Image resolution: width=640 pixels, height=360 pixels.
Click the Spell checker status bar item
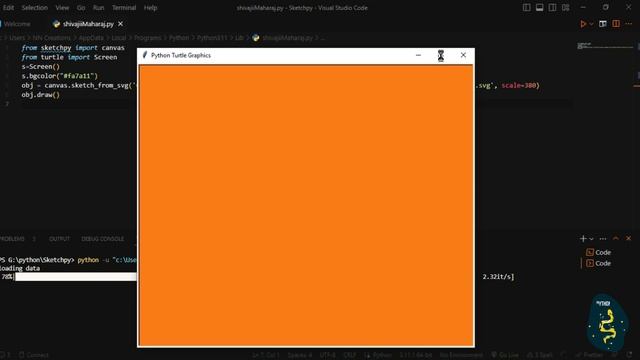(x=540, y=355)
